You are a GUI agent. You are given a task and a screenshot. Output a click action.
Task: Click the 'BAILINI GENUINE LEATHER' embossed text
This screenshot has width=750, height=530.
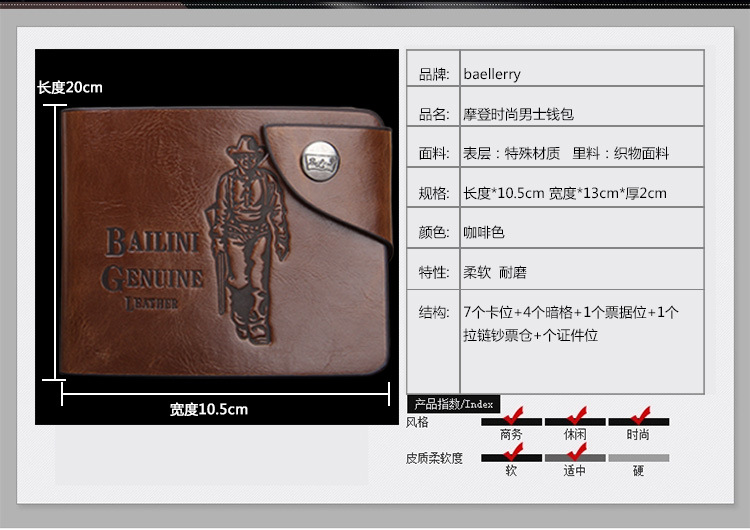pos(152,267)
